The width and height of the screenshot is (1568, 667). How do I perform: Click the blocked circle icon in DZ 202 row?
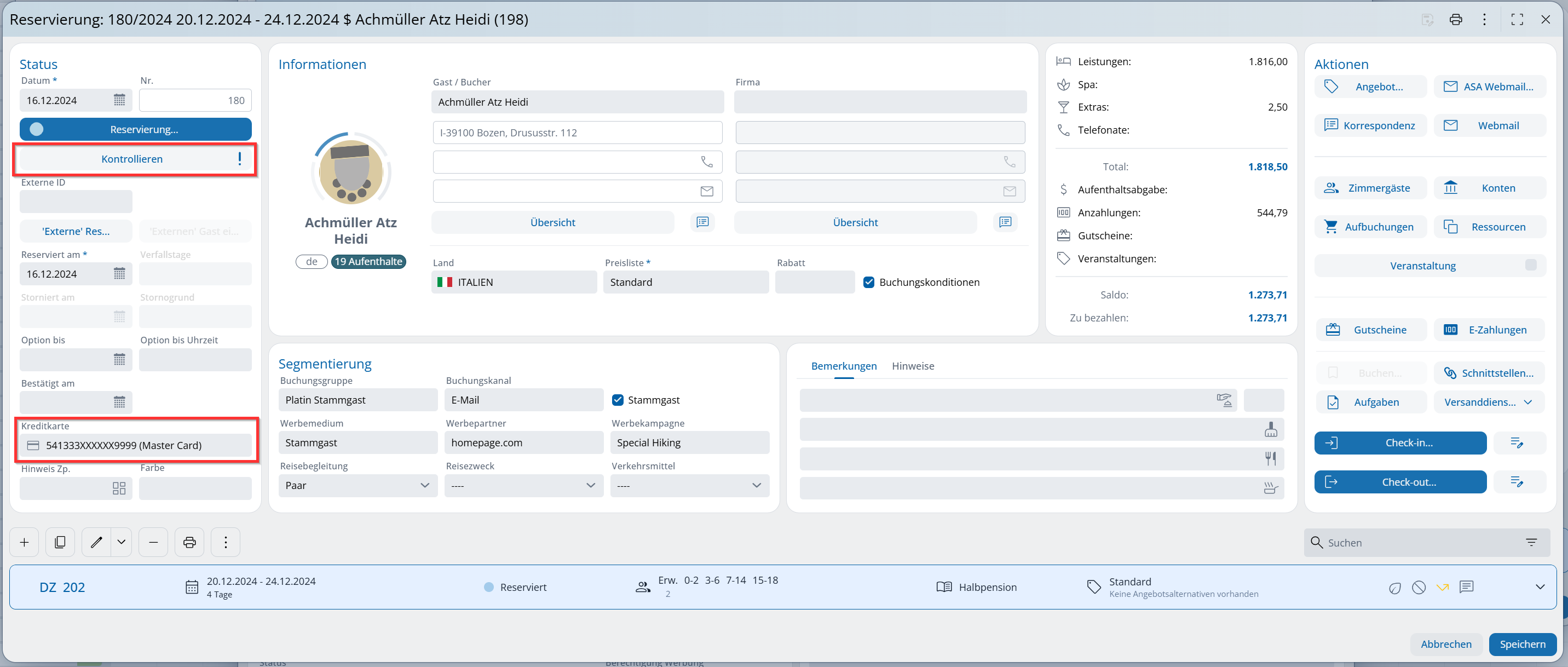point(1419,587)
